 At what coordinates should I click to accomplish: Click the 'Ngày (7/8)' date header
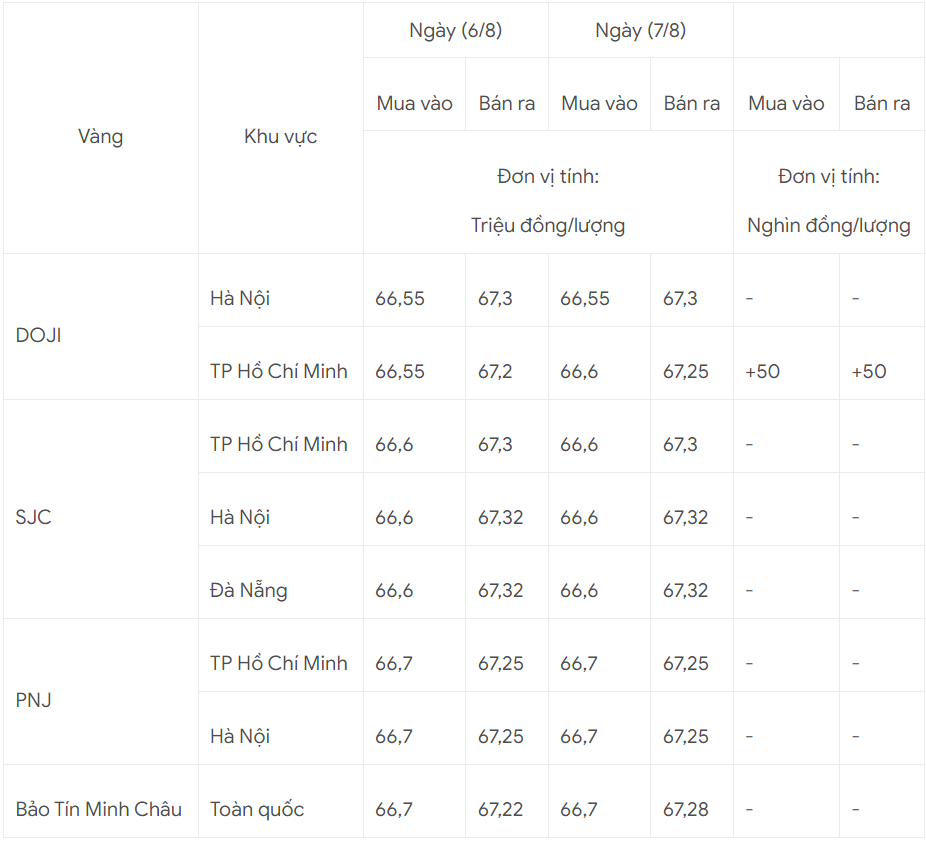click(640, 30)
